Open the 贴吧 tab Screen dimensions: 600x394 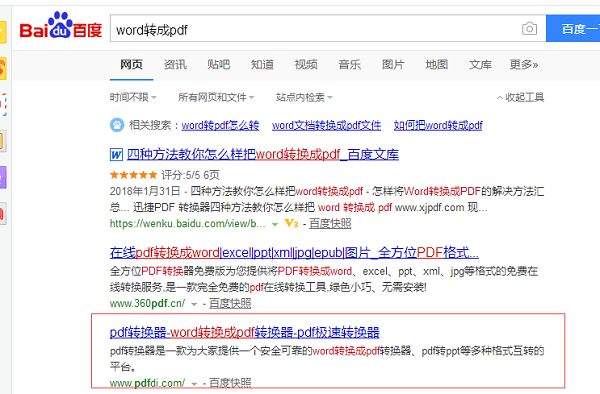click(x=218, y=65)
